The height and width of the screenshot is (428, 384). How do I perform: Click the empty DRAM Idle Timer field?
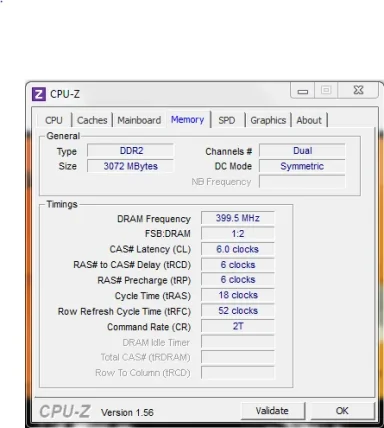[238, 342]
